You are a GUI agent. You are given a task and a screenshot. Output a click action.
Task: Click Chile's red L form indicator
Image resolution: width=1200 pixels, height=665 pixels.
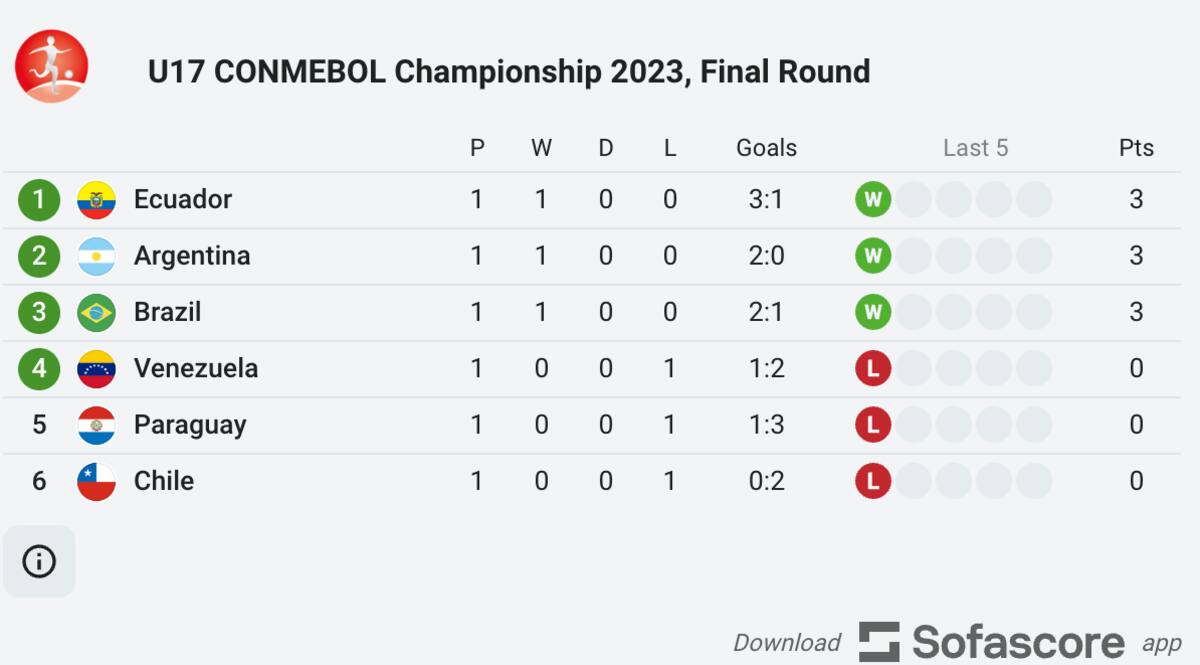coord(873,481)
